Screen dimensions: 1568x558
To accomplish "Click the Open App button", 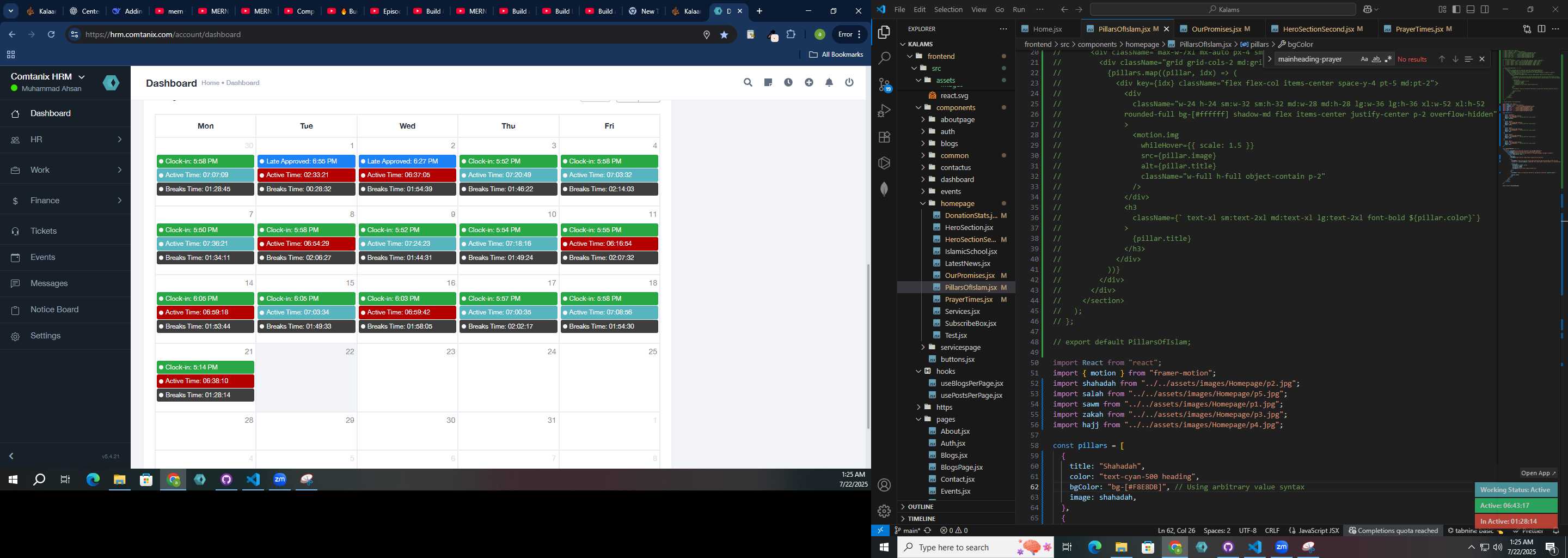I will 1538,474.
